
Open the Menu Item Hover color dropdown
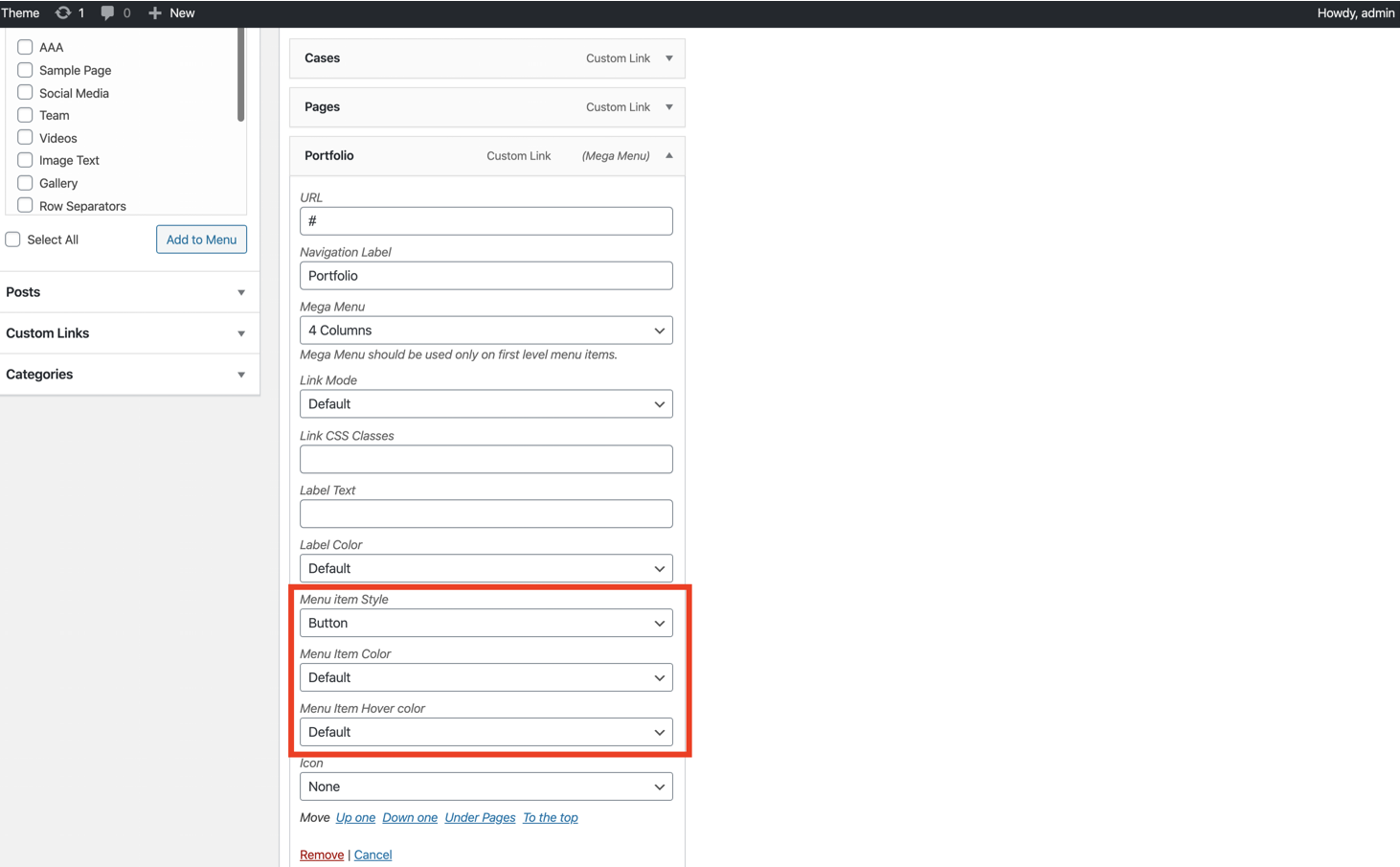point(485,732)
